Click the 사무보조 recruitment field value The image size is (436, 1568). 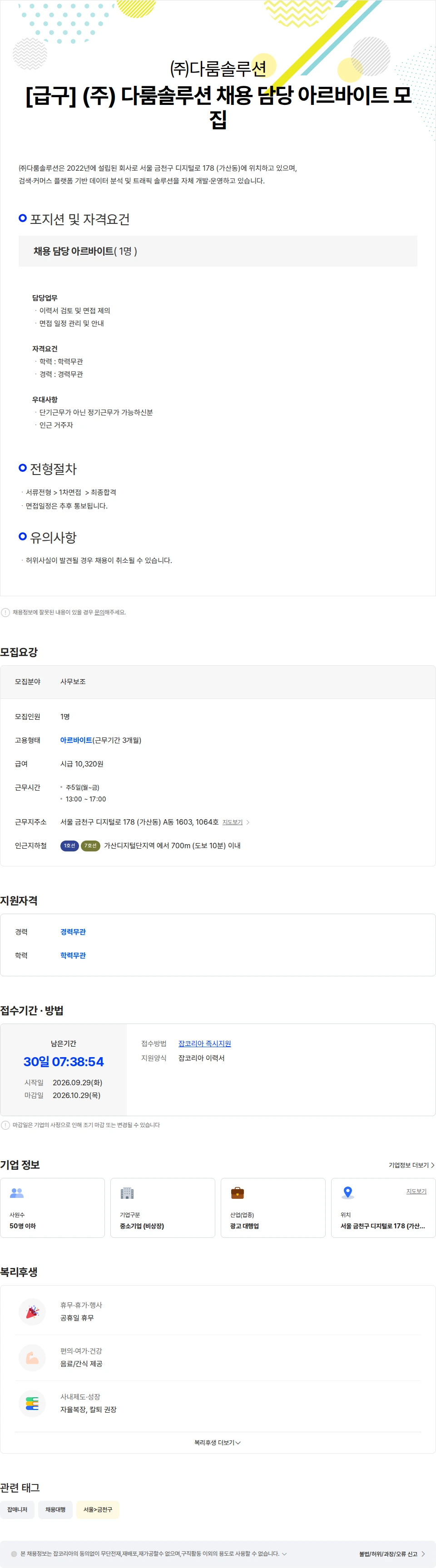coord(73,682)
